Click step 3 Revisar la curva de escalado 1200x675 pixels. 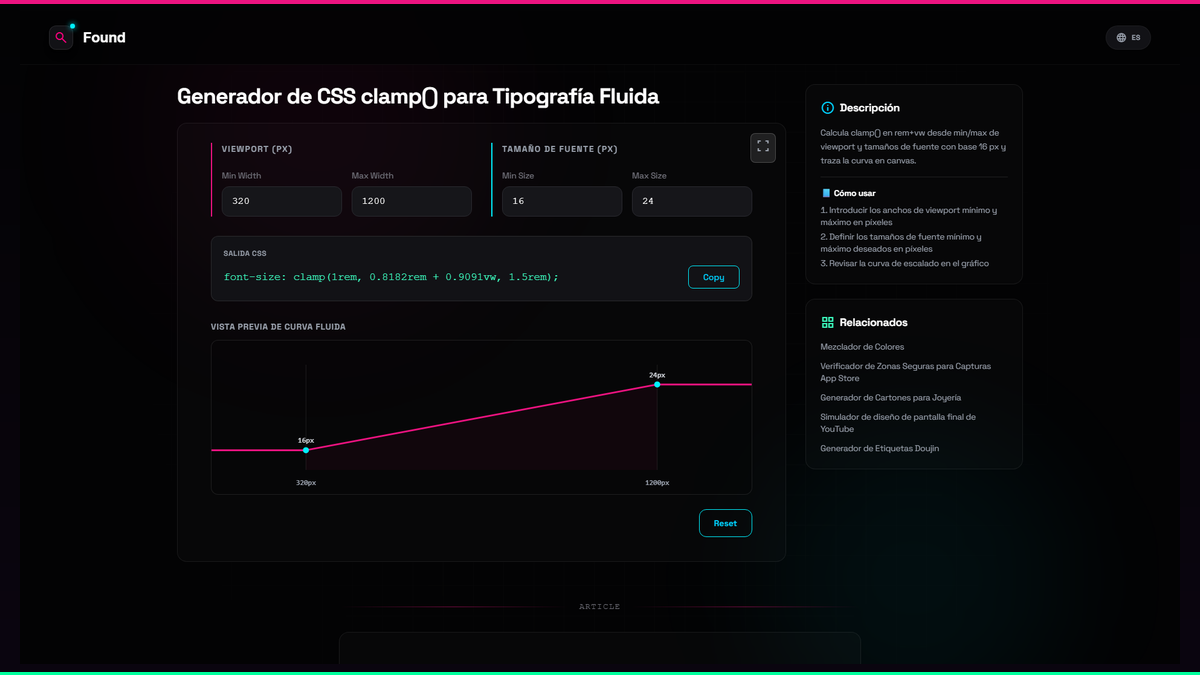coord(905,263)
